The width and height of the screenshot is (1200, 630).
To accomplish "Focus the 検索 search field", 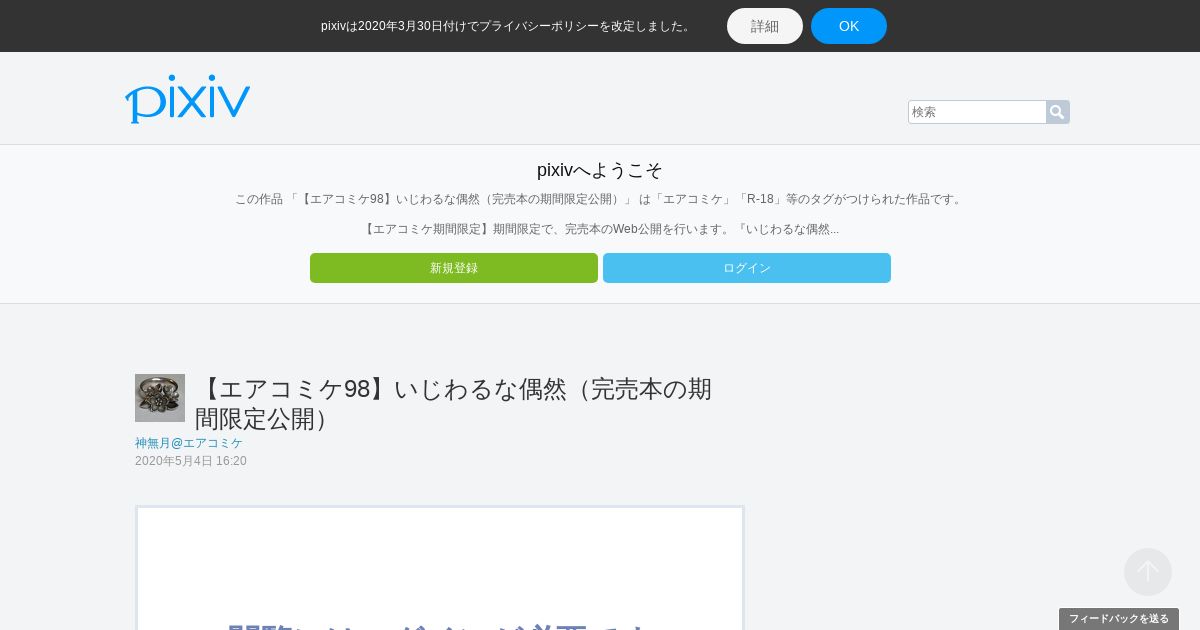I will click(x=977, y=112).
